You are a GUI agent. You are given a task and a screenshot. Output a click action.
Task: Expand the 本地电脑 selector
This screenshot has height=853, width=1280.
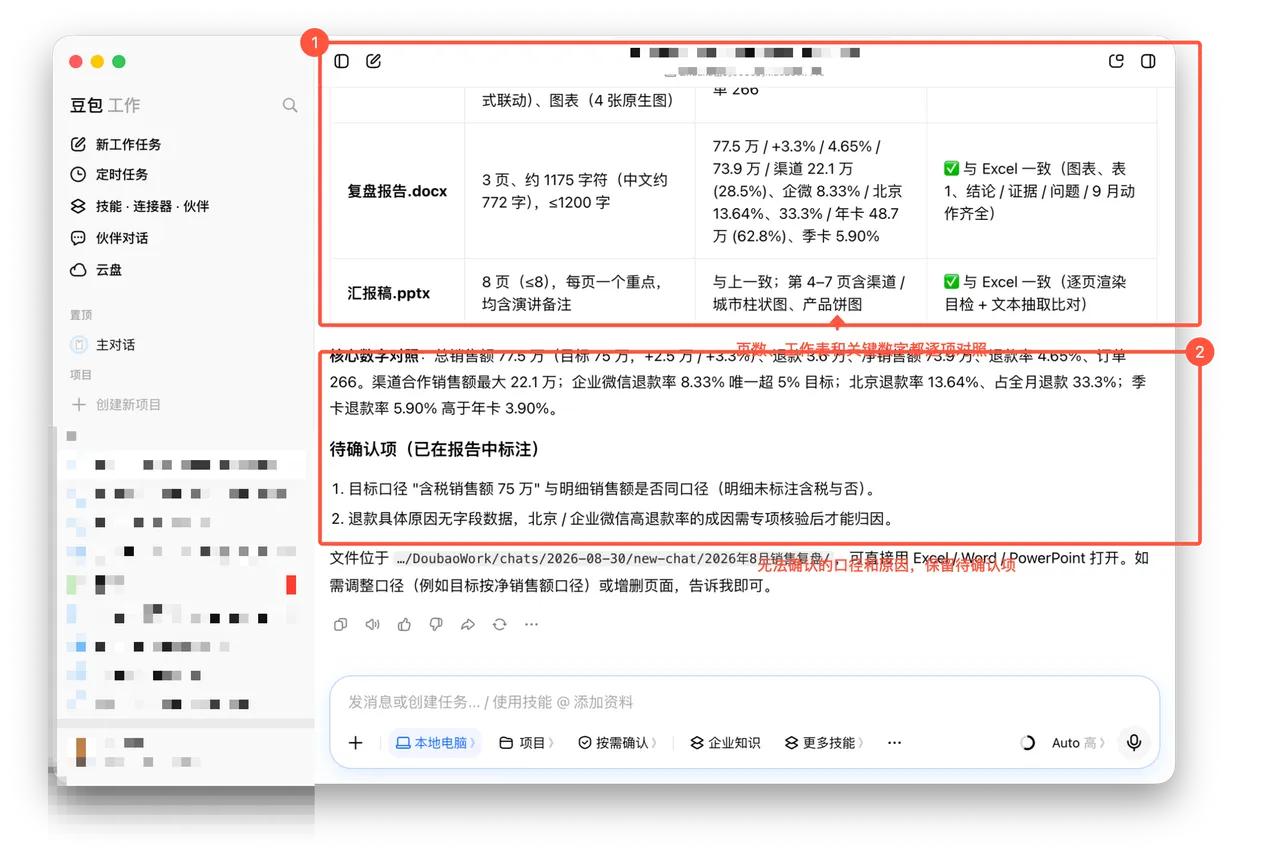(x=435, y=743)
